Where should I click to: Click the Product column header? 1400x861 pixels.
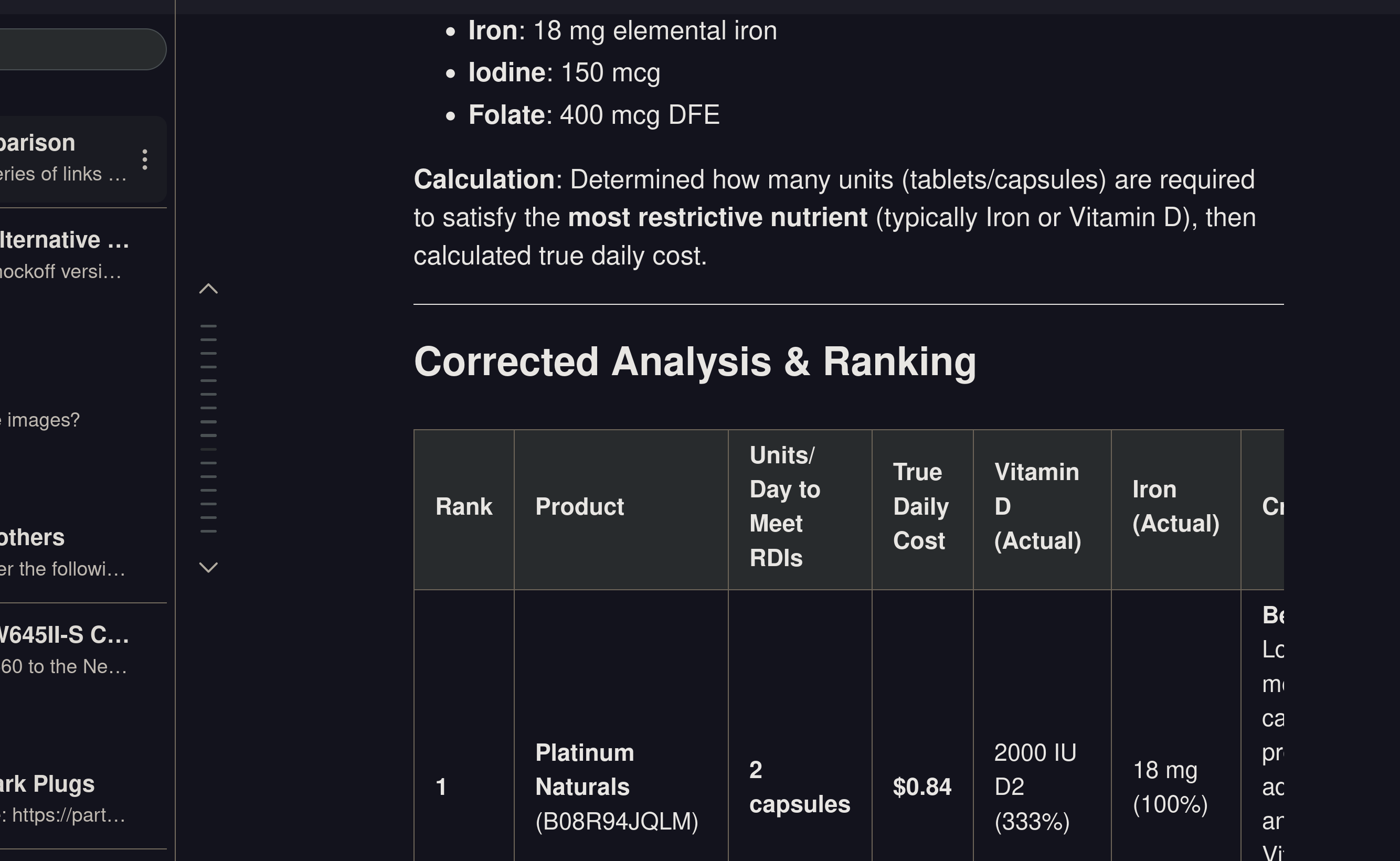click(580, 507)
